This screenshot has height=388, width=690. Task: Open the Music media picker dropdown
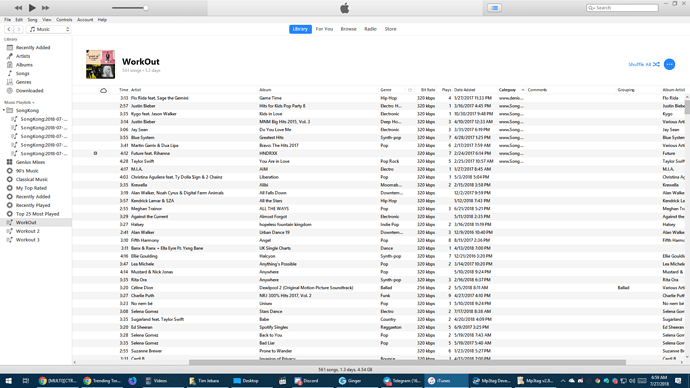[x=48, y=29]
